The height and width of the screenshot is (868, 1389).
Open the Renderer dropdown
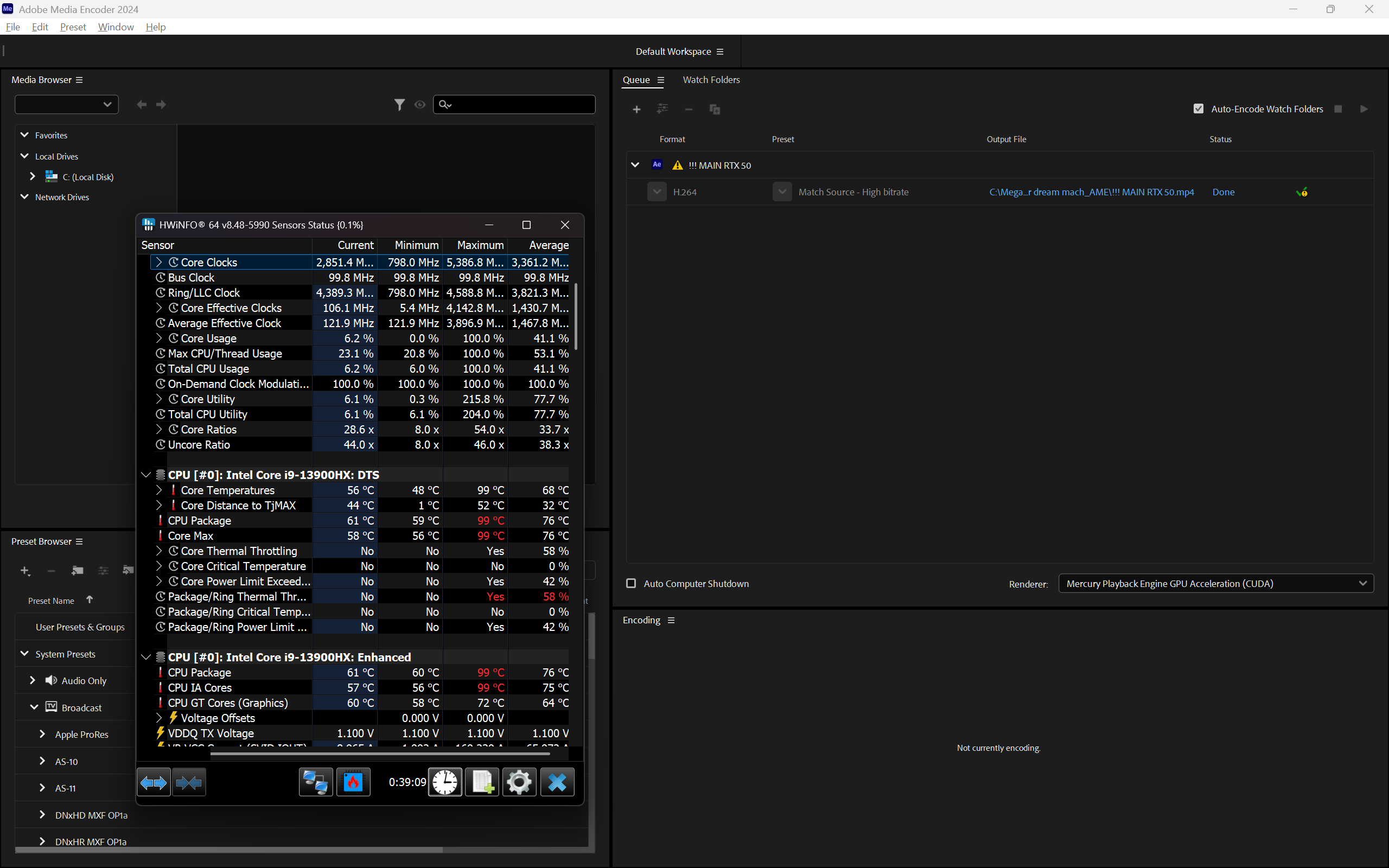[x=1216, y=583]
